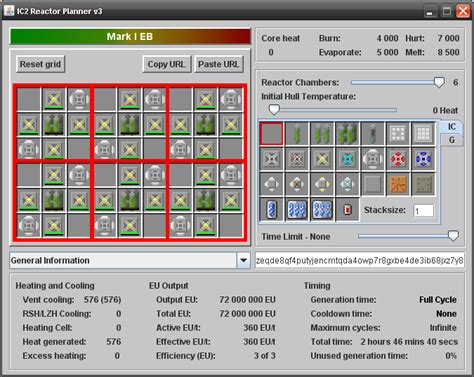Click the Total time 2 hours 46 mins value

pos(409,342)
